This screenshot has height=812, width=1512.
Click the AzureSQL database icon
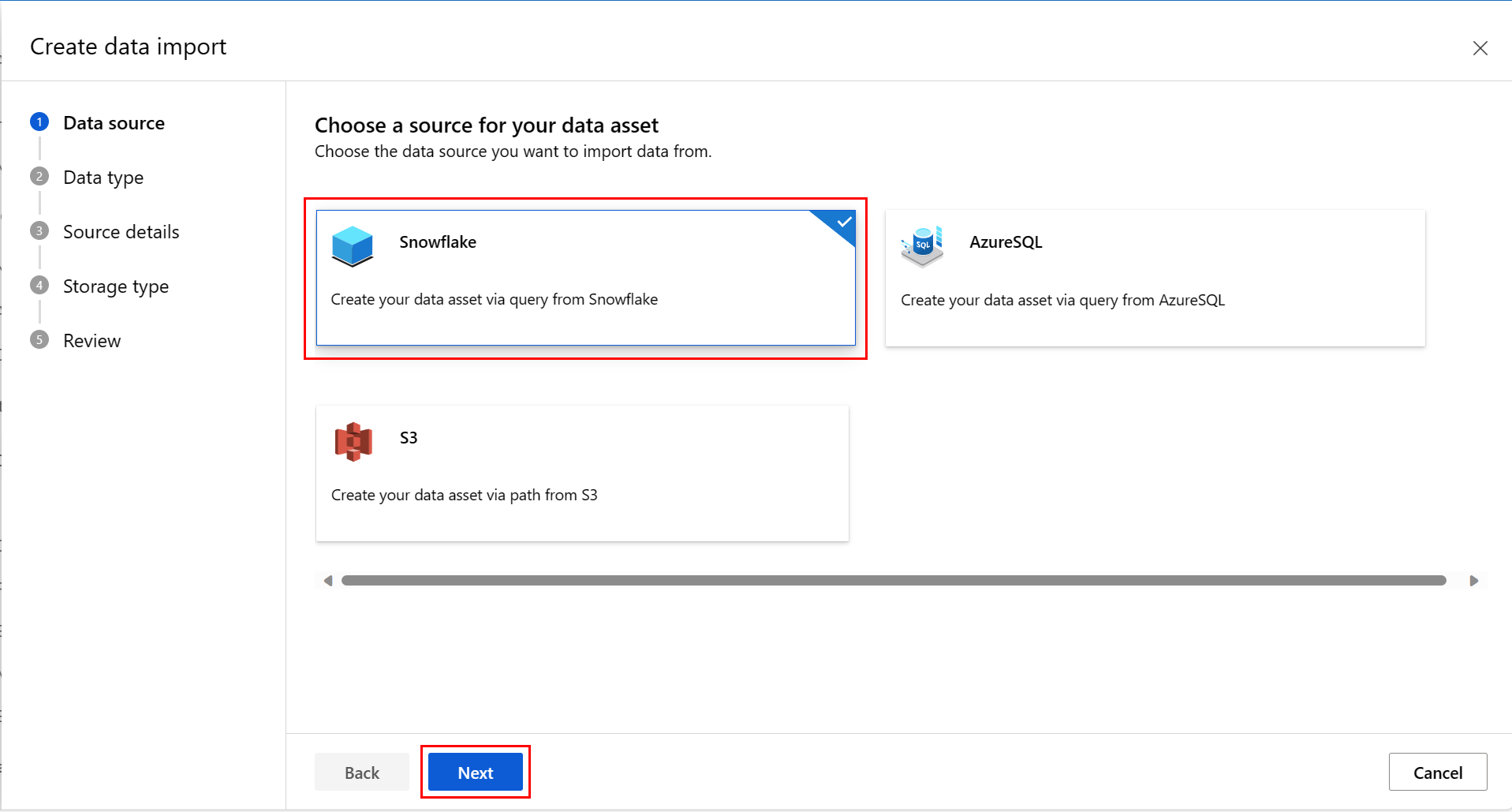click(922, 246)
